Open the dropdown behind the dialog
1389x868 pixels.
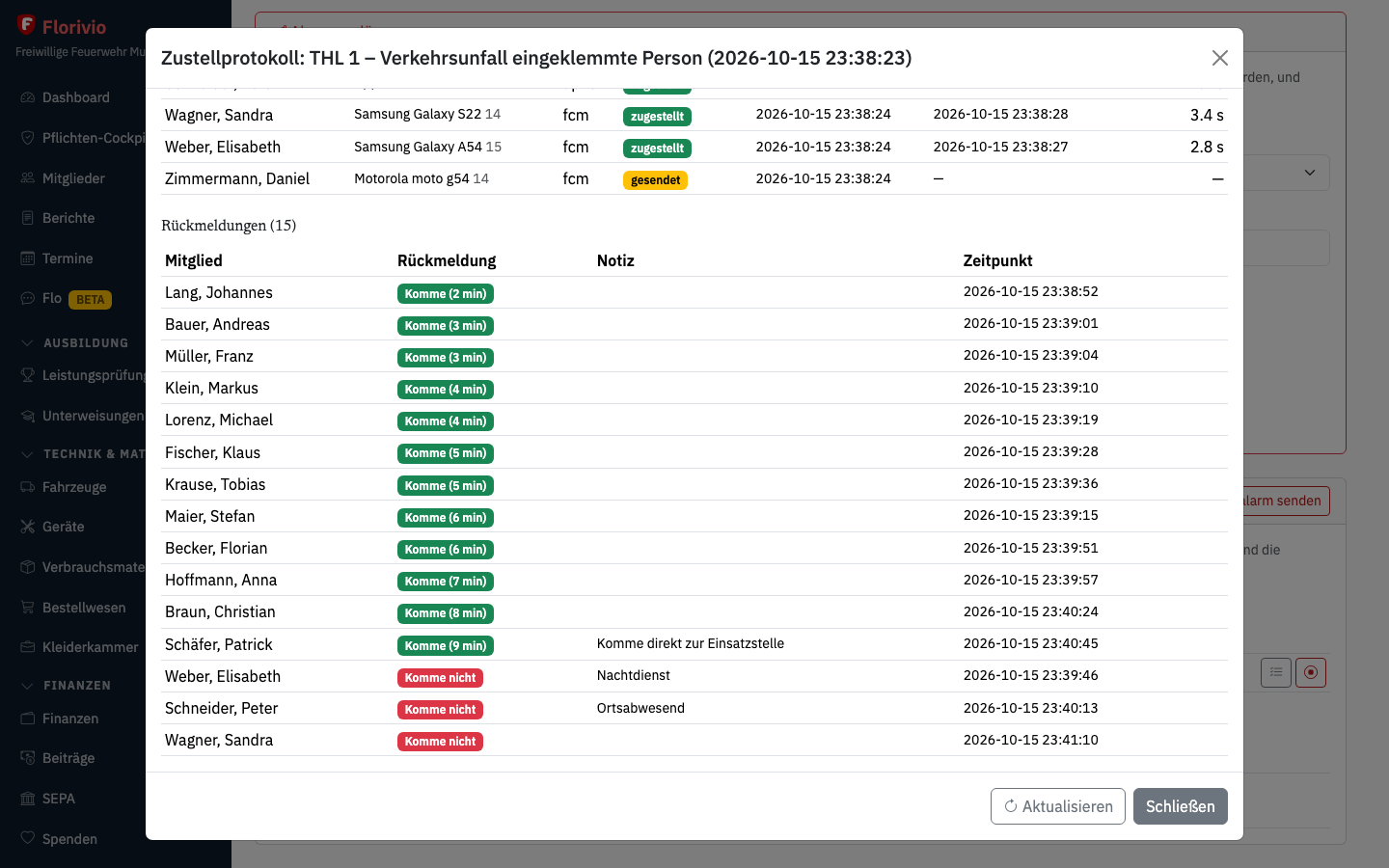1287,173
